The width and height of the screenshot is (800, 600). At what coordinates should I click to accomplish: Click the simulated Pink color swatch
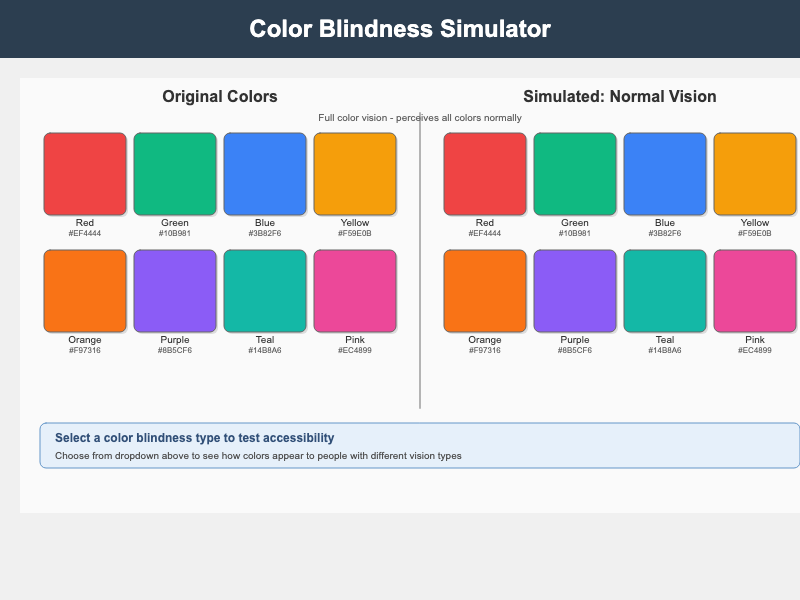point(754,290)
